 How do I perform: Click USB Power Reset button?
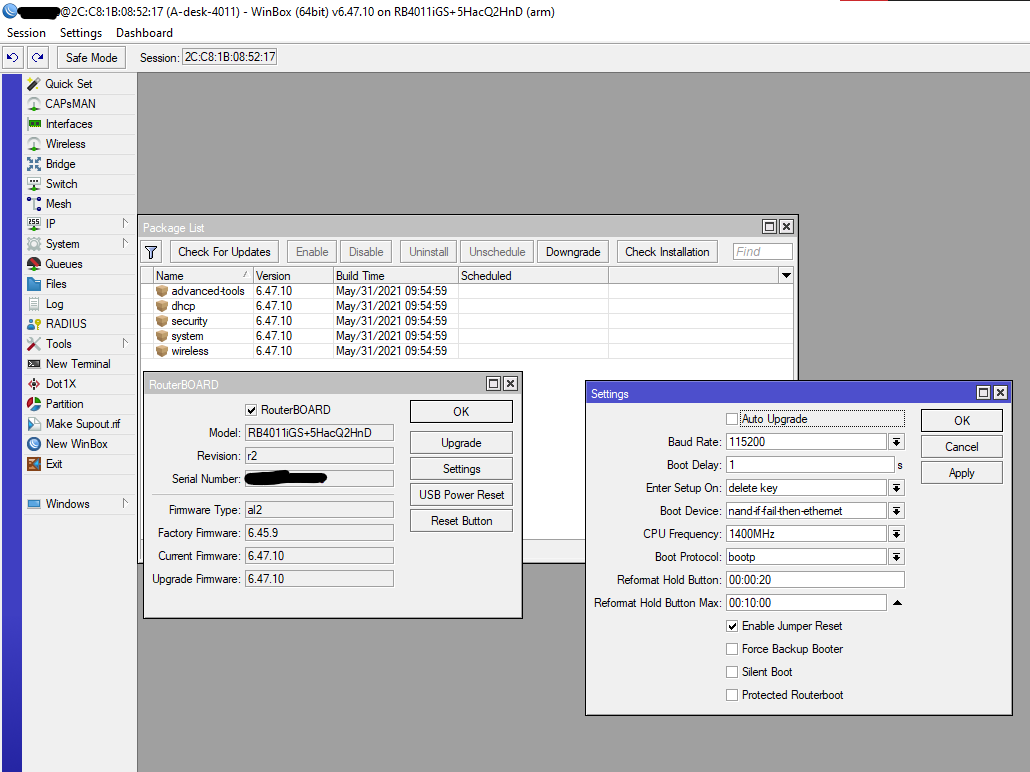click(461, 495)
